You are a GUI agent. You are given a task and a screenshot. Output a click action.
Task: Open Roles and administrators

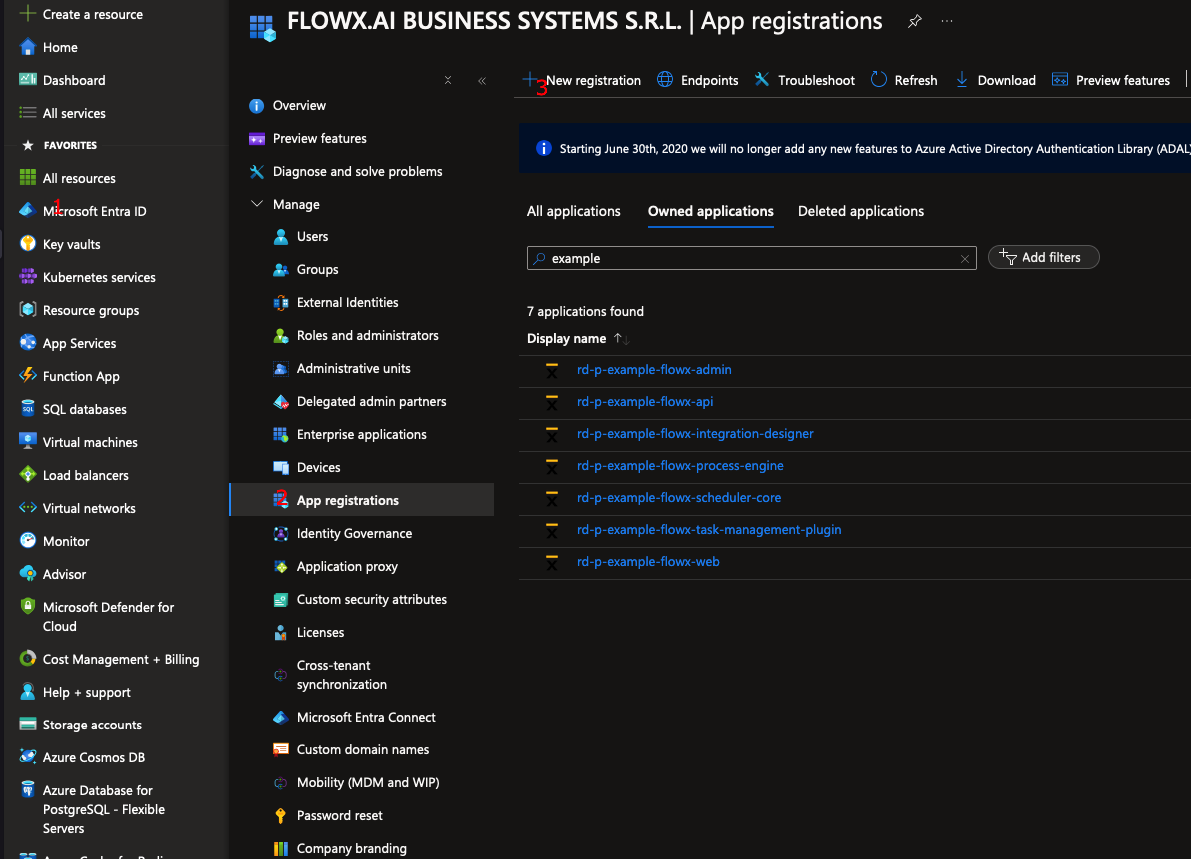pyautogui.click(x=368, y=335)
